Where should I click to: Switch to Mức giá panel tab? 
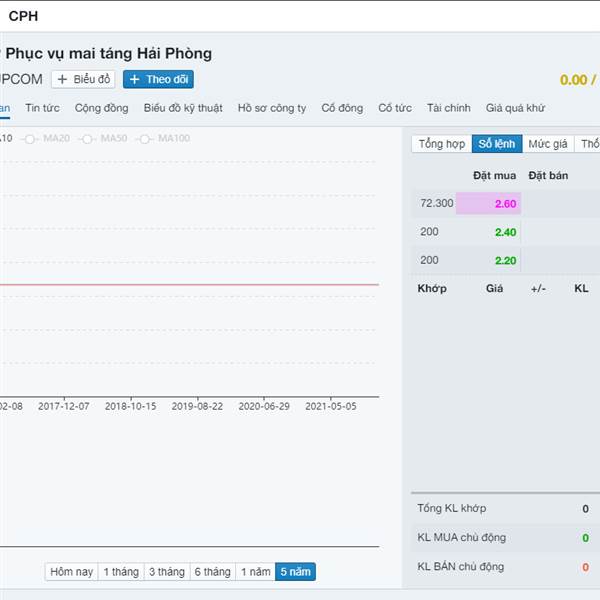tap(548, 144)
